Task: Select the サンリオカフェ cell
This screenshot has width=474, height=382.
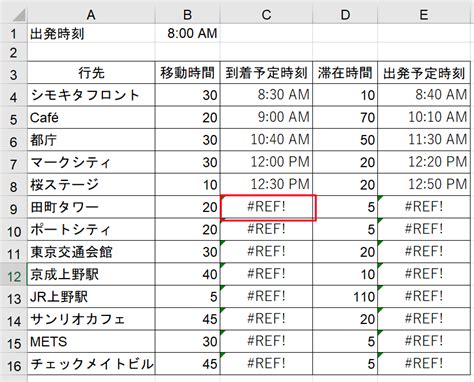Action: 91,319
